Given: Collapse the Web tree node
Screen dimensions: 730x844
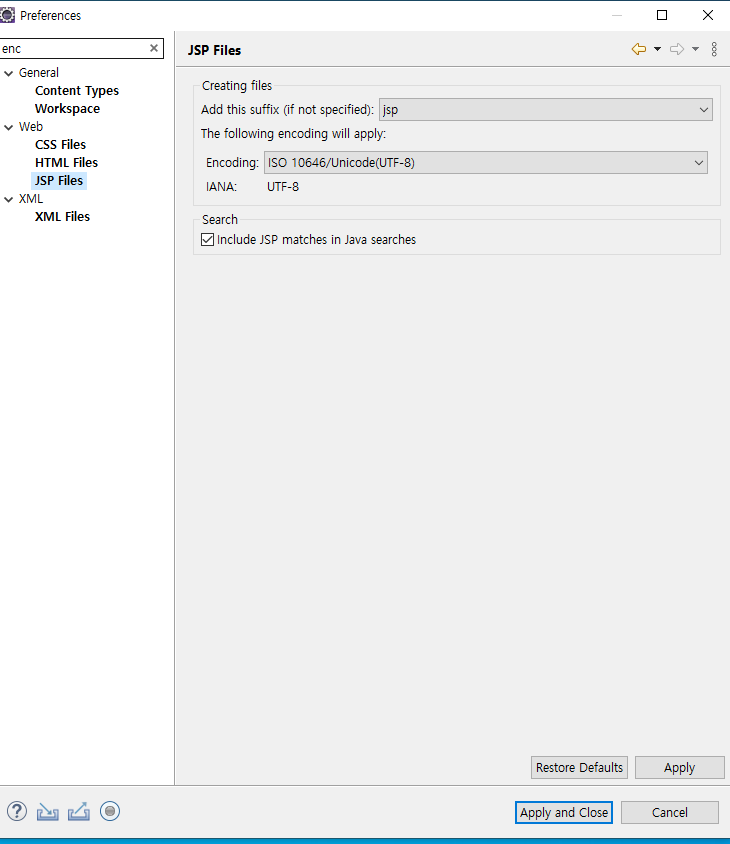Looking at the screenshot, I should tap(9, 127).
